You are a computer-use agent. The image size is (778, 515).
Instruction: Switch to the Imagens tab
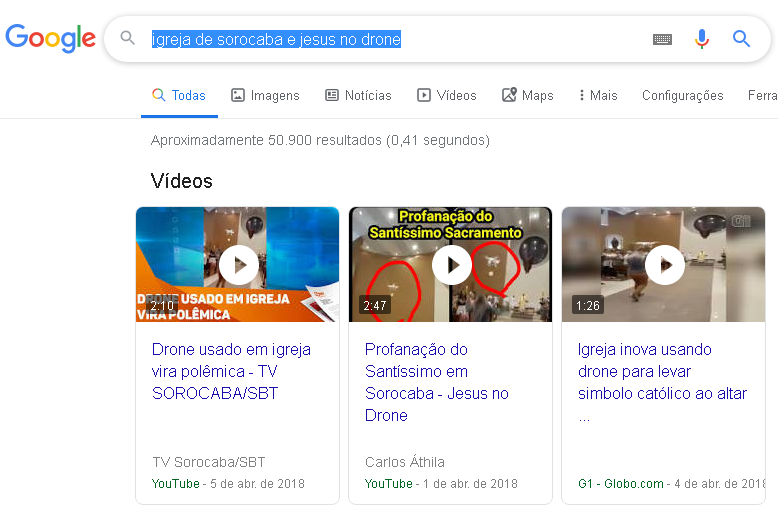pos(265,95)
